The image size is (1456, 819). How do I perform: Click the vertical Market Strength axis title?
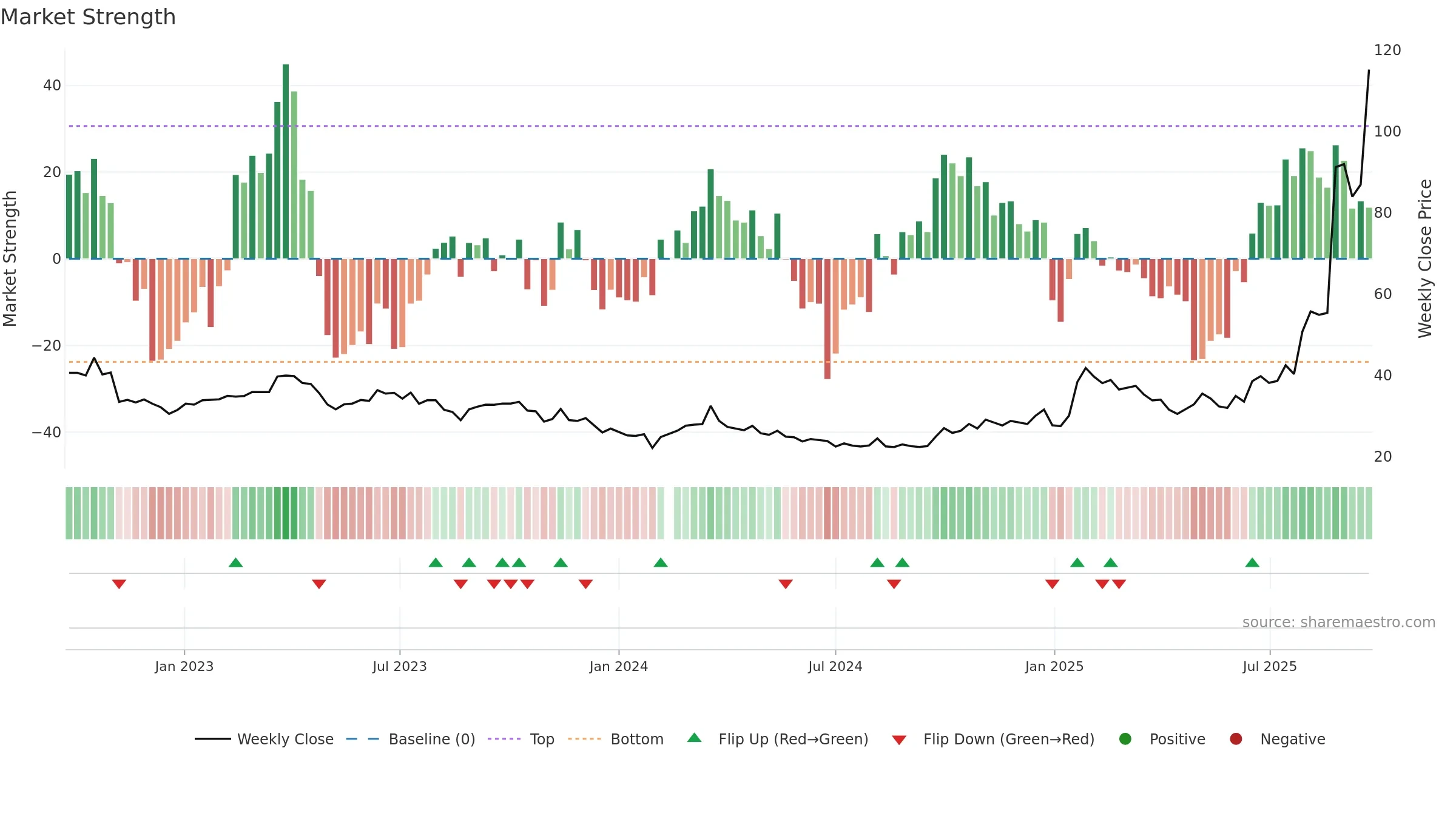click(x=10, y=258)
